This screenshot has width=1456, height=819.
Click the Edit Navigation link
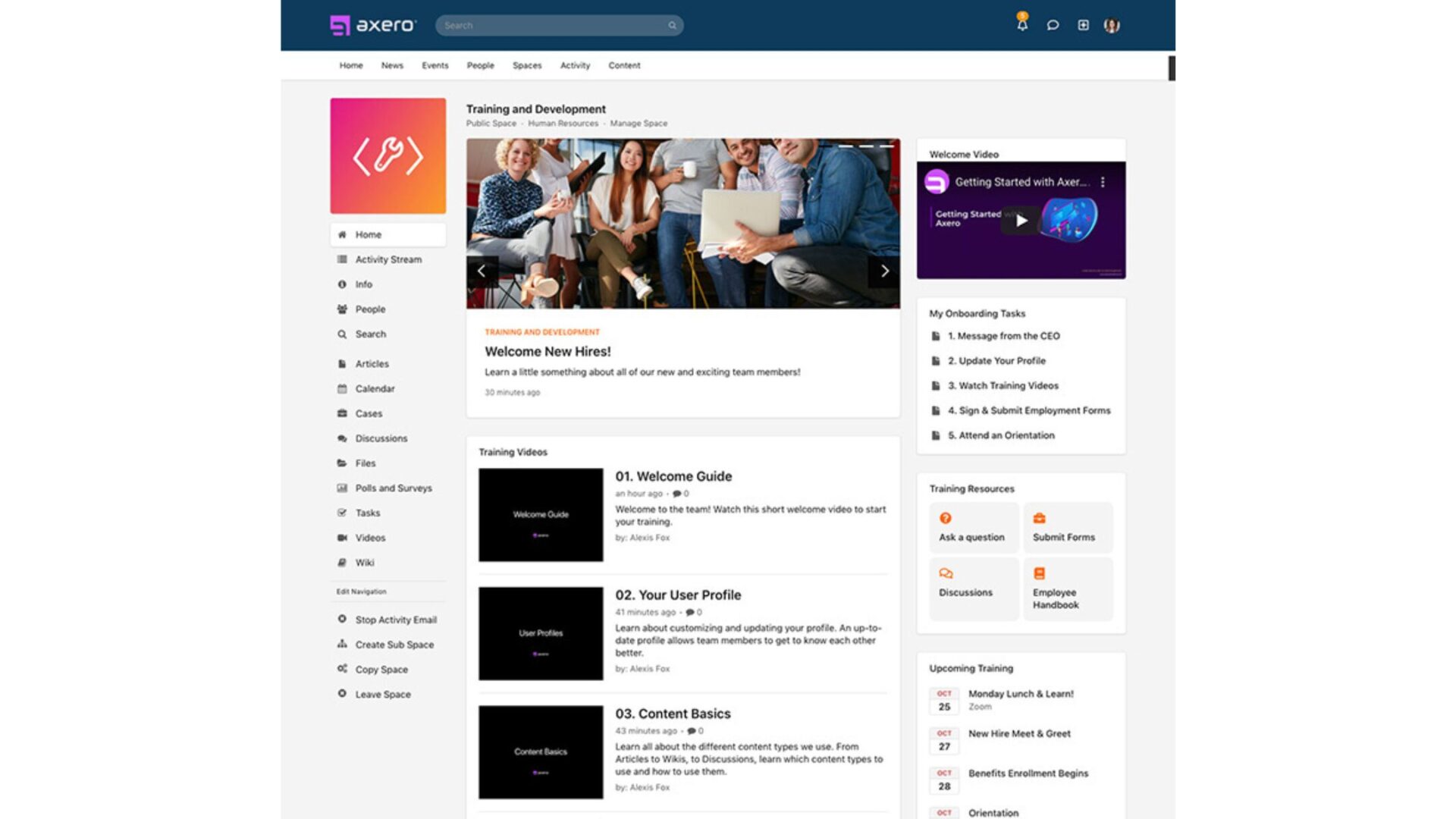(361, 591)
